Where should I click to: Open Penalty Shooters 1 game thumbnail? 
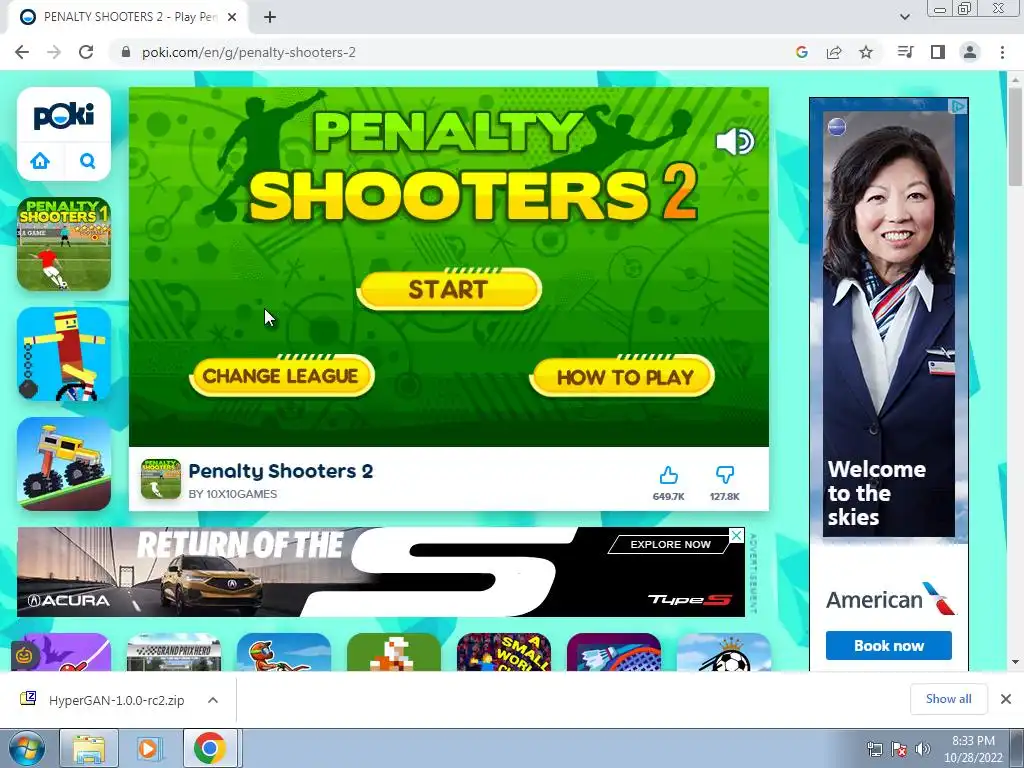click(x=63, y=244)
